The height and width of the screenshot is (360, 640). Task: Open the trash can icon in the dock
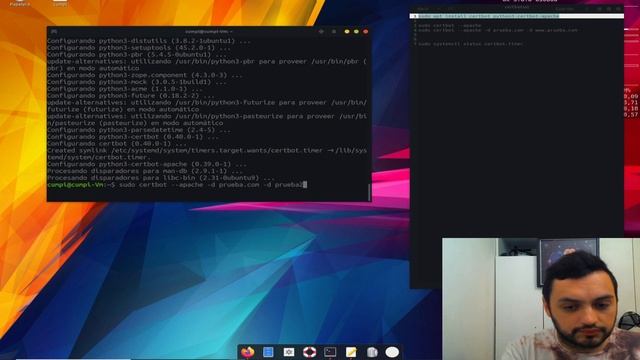[372, 352]
